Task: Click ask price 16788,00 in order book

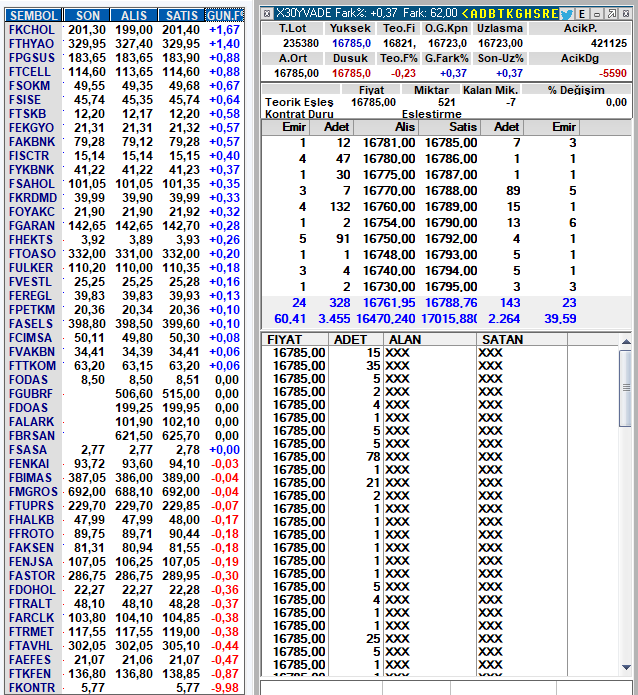Action: pos(451,191)
